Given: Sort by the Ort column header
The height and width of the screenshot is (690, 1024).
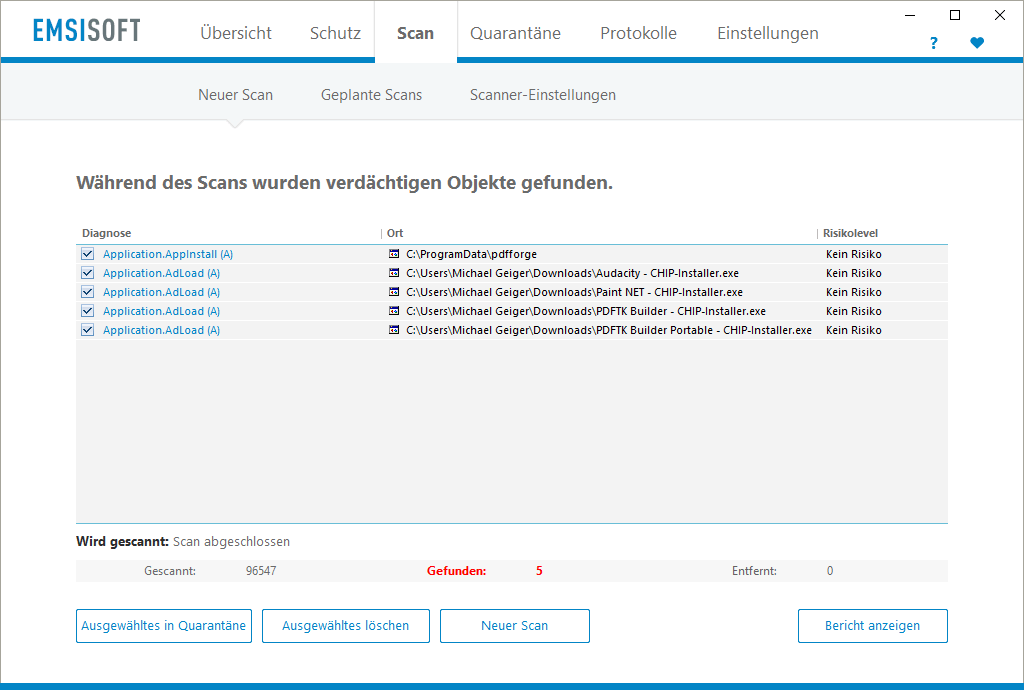Looking at the screenshot, I should click(x=395, y=233).
